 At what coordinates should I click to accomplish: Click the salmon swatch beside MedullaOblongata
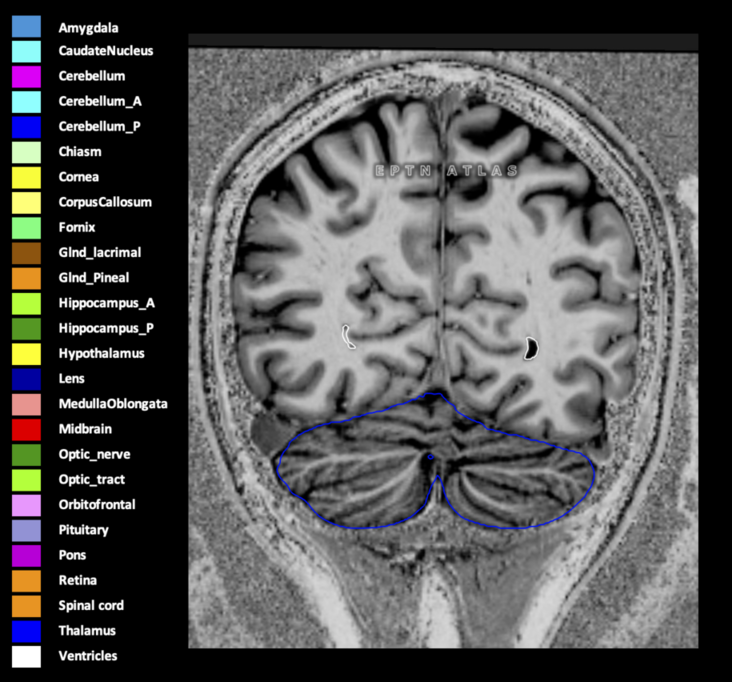click(26, 405)
